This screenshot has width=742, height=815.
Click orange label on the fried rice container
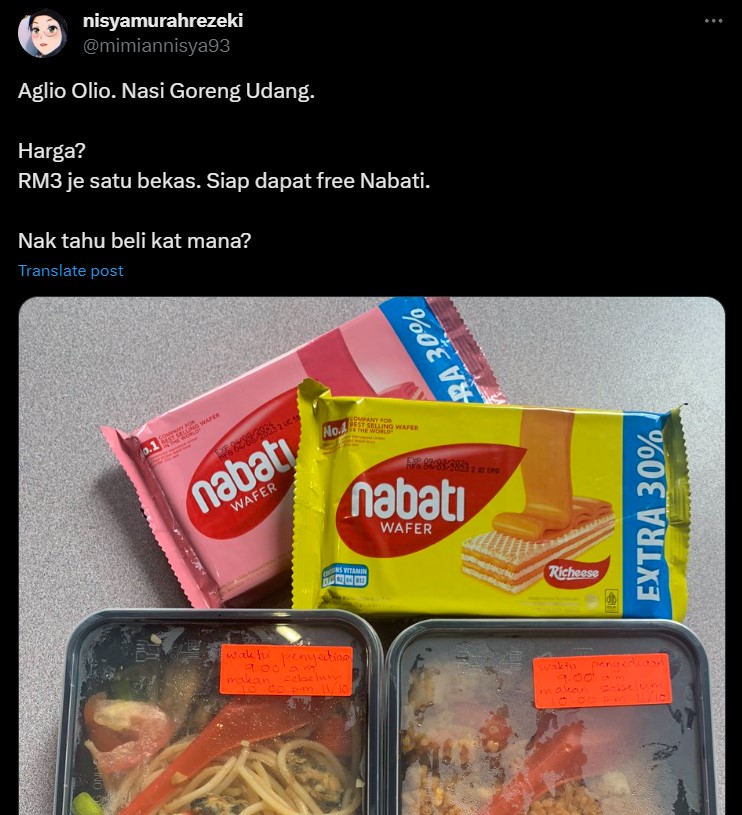(602, 681)
